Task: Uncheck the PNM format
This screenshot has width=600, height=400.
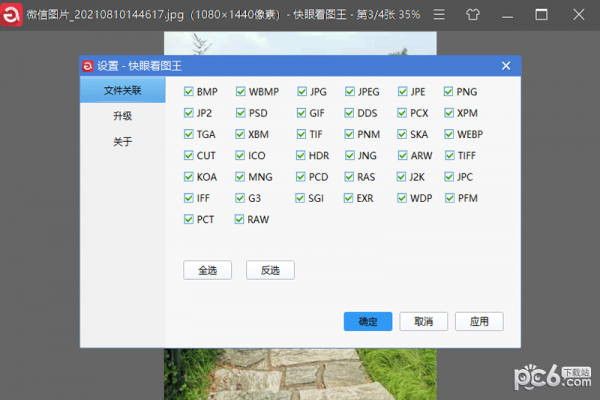Action: pyautogui.click(x=349, y=134)
